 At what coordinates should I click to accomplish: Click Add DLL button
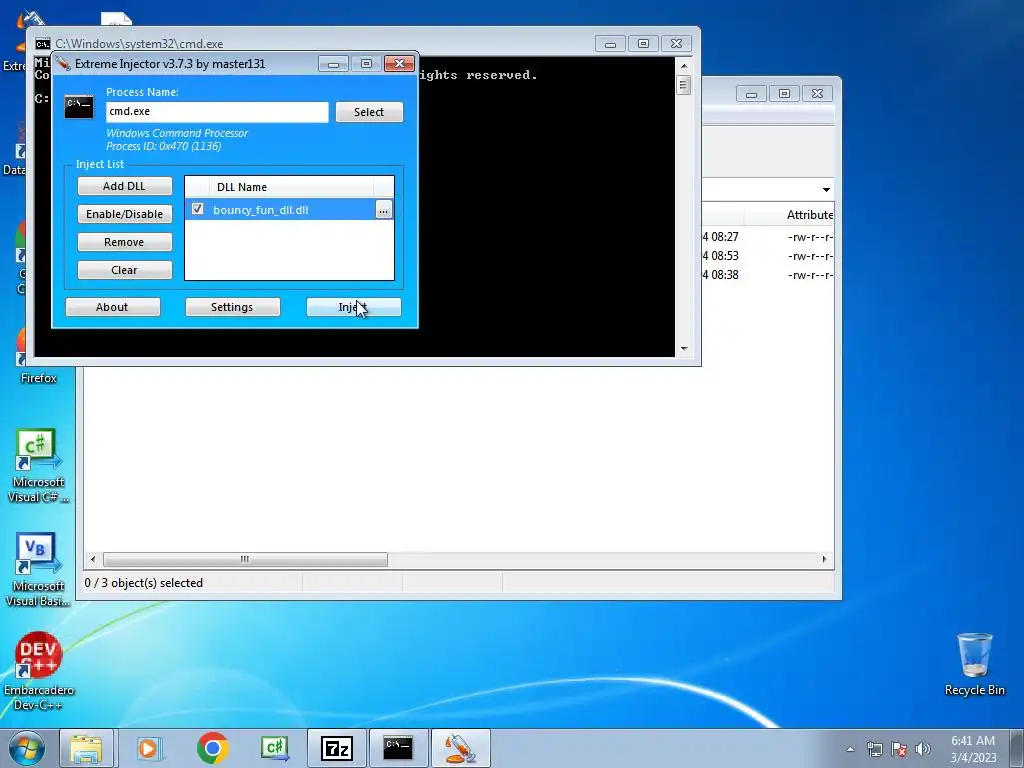125,186
